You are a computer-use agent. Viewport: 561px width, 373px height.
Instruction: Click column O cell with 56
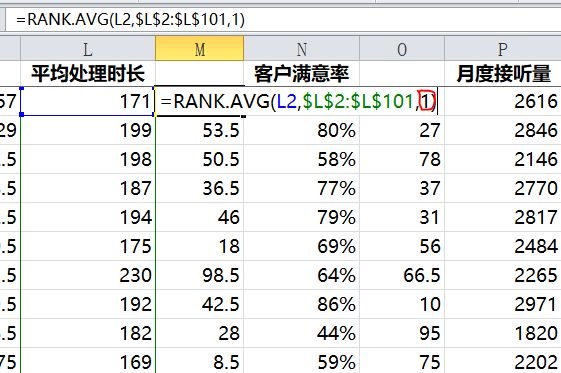coord(402,246)
